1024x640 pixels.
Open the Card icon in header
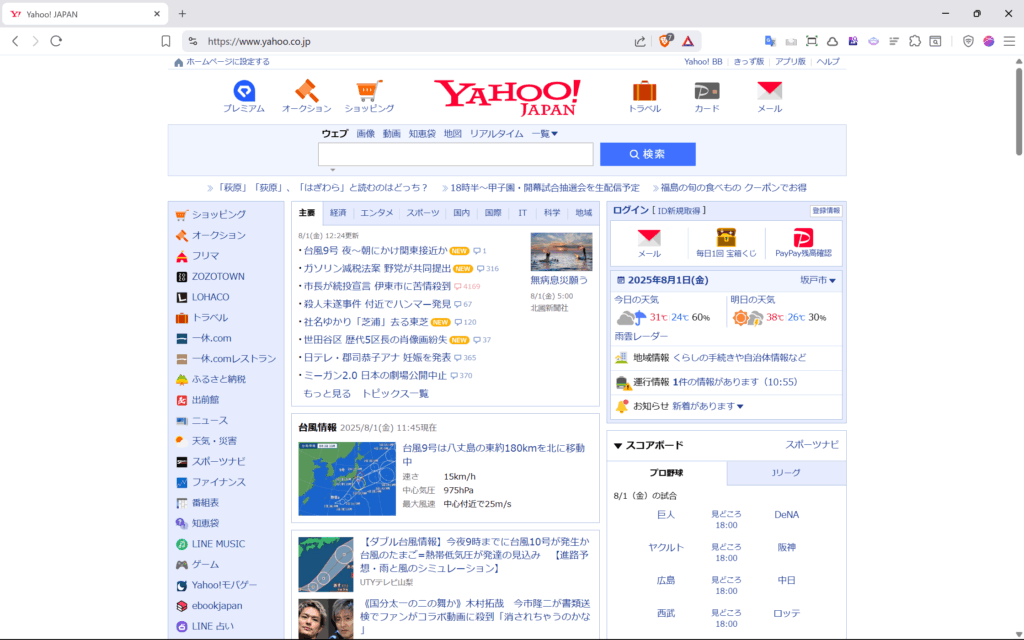click(707, 91)
